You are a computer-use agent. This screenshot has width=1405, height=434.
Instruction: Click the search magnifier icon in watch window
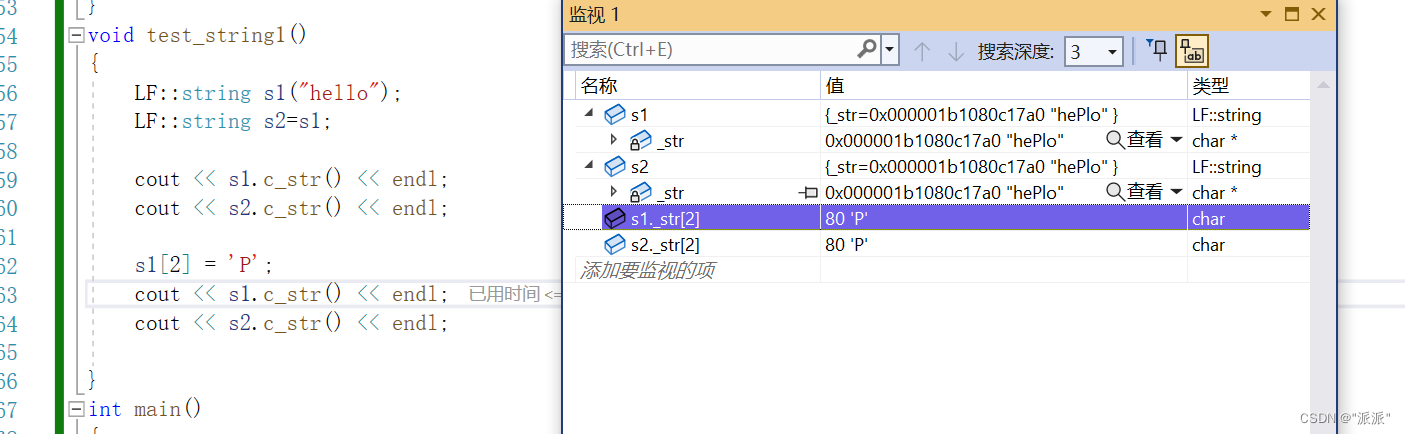867,49
